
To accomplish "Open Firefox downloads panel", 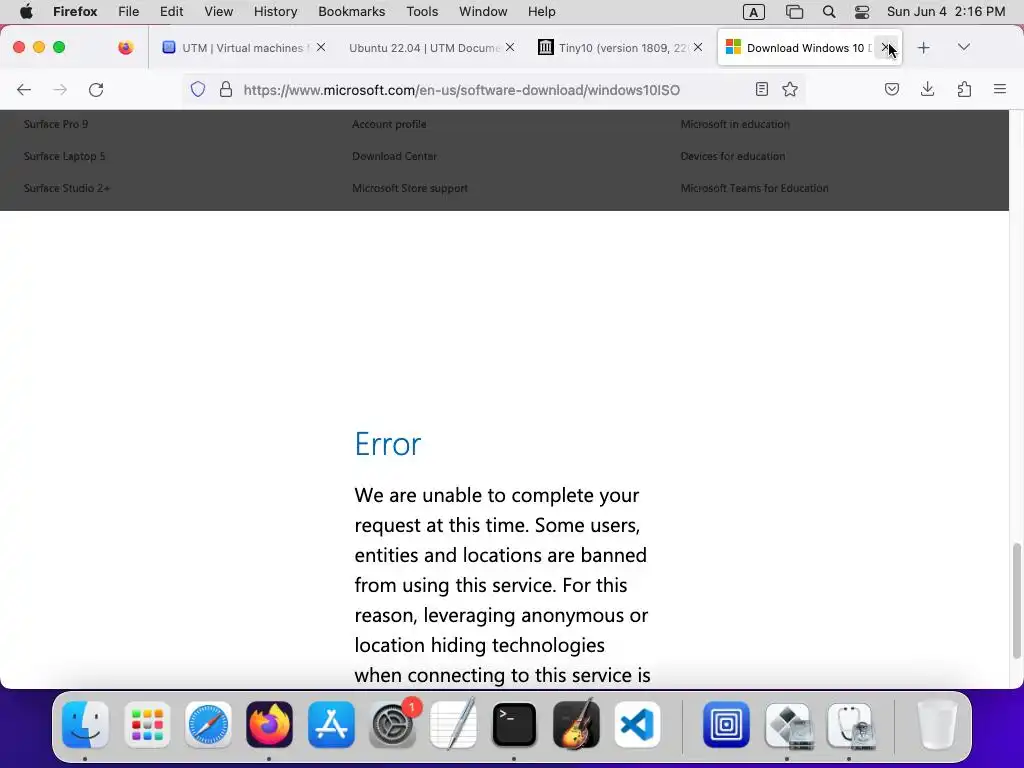I will [x=927, y=89].
